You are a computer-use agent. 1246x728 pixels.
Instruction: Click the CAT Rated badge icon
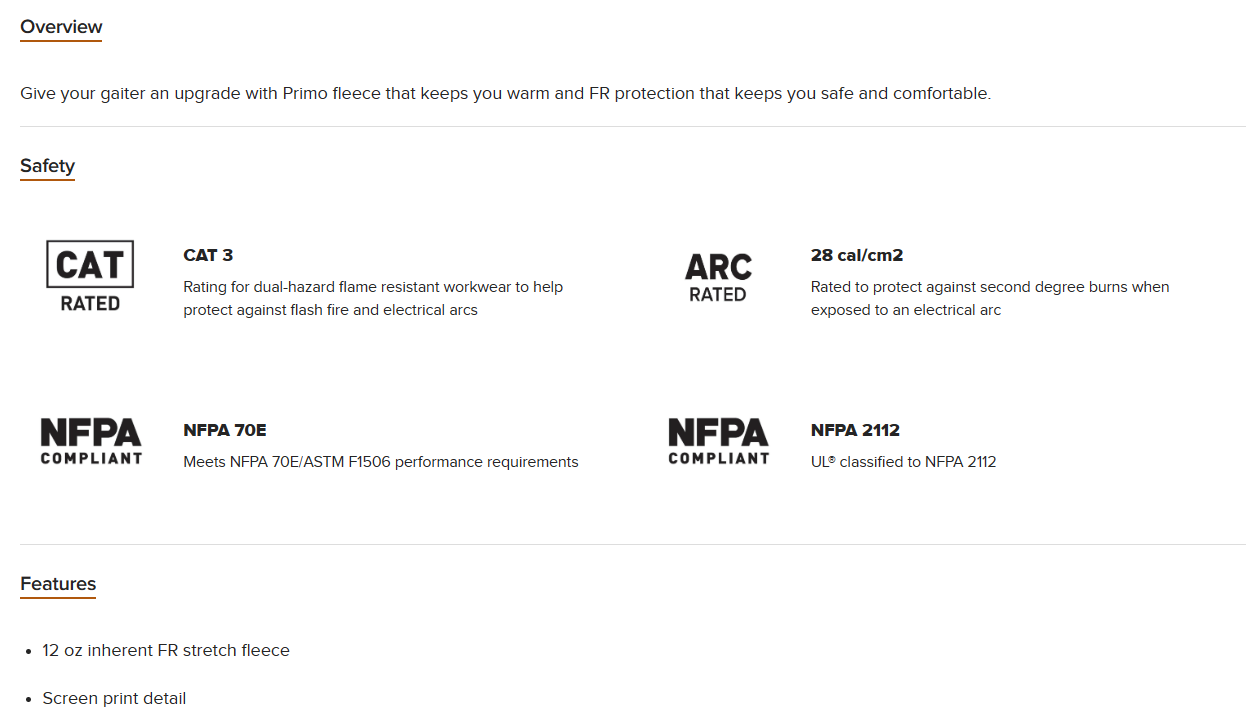point(90,276)
